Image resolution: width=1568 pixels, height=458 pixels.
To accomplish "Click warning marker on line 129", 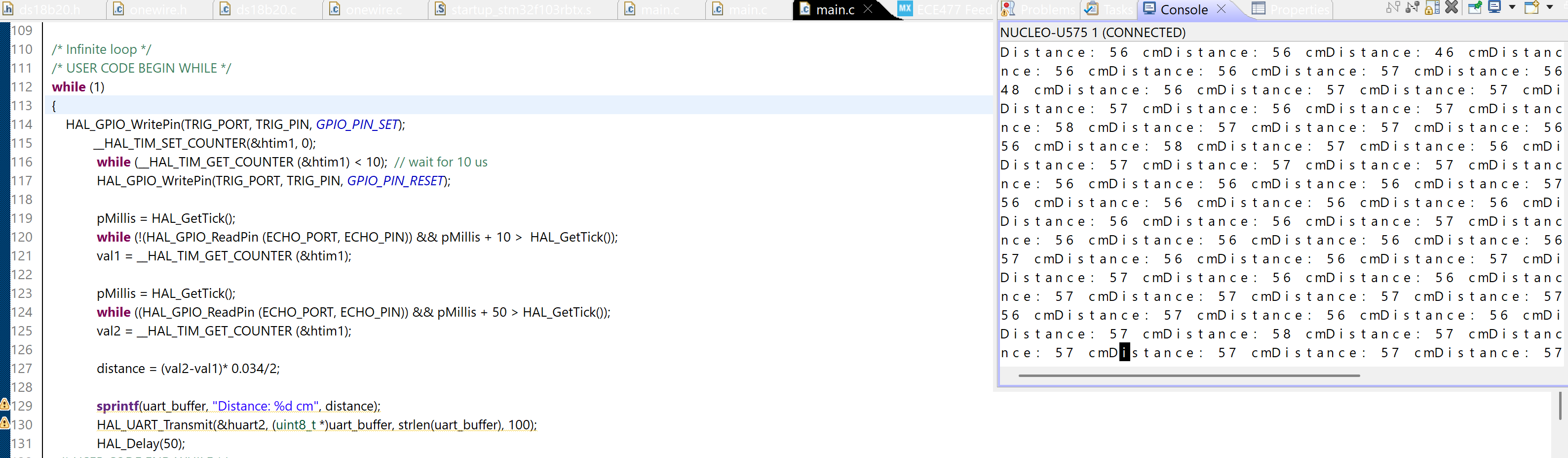I will pyautogui.click(x=5, y=405).
